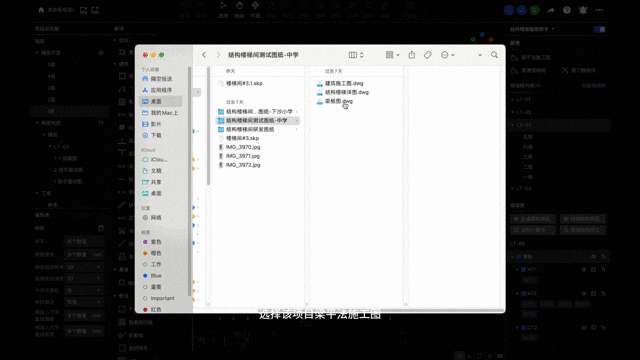The height and width of the screenshot is (360, 640).
Task: Open the Finder toolbar overflow chevron
Action: click(480, 55)
